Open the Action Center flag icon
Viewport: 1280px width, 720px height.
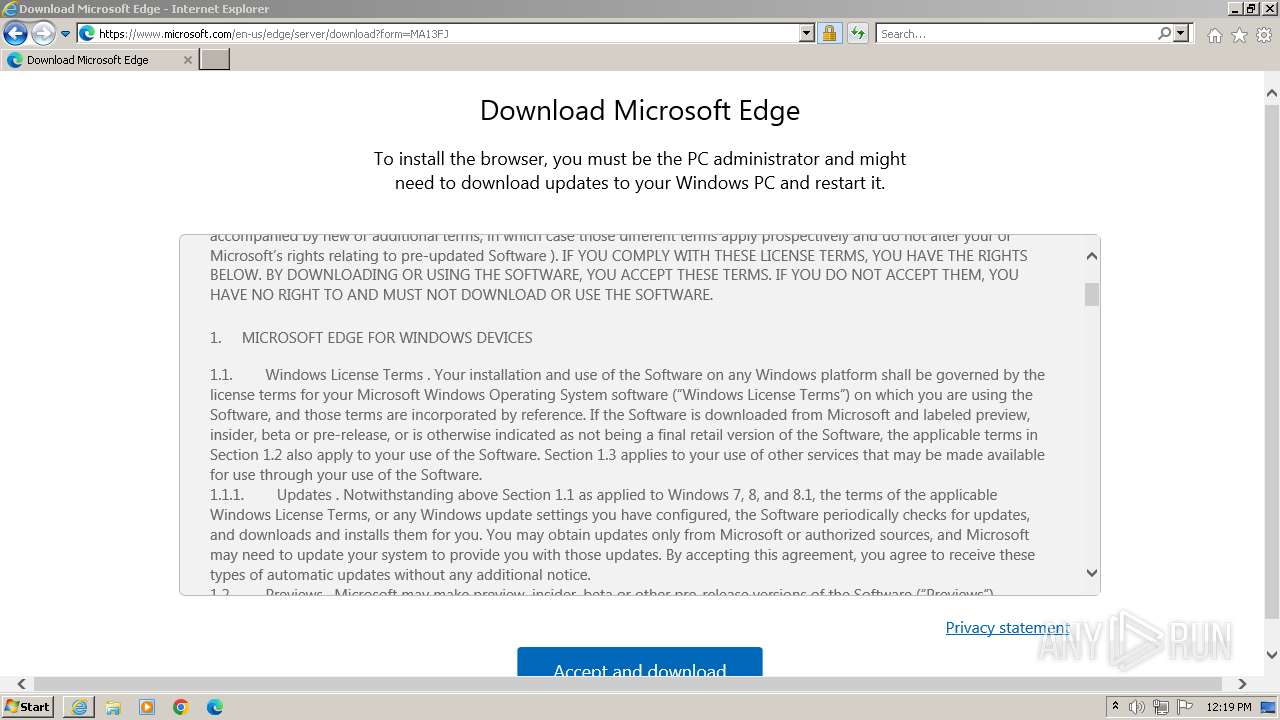coord(1185,707)
